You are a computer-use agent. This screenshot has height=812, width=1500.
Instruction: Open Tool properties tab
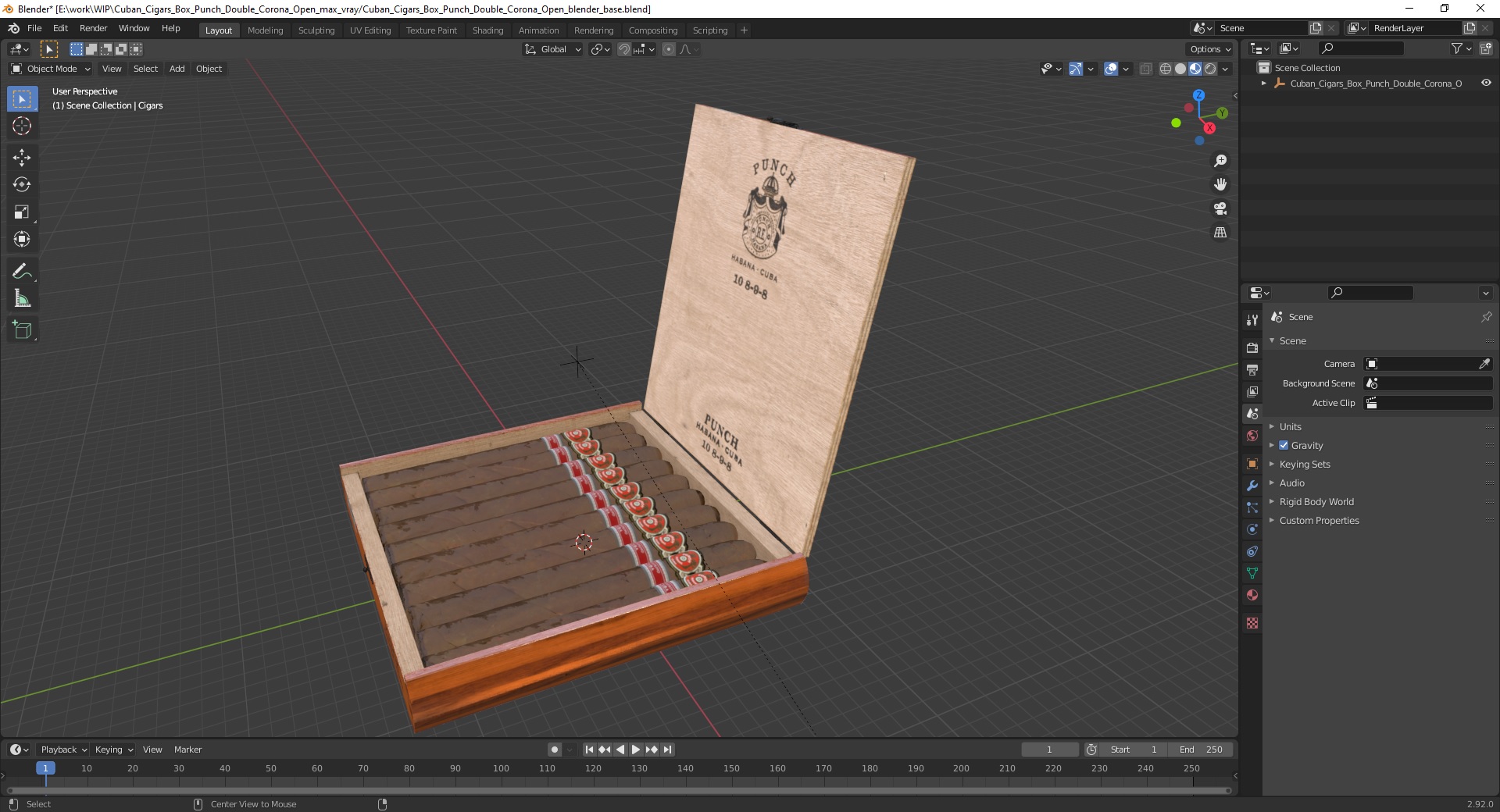coord(1252,319)
